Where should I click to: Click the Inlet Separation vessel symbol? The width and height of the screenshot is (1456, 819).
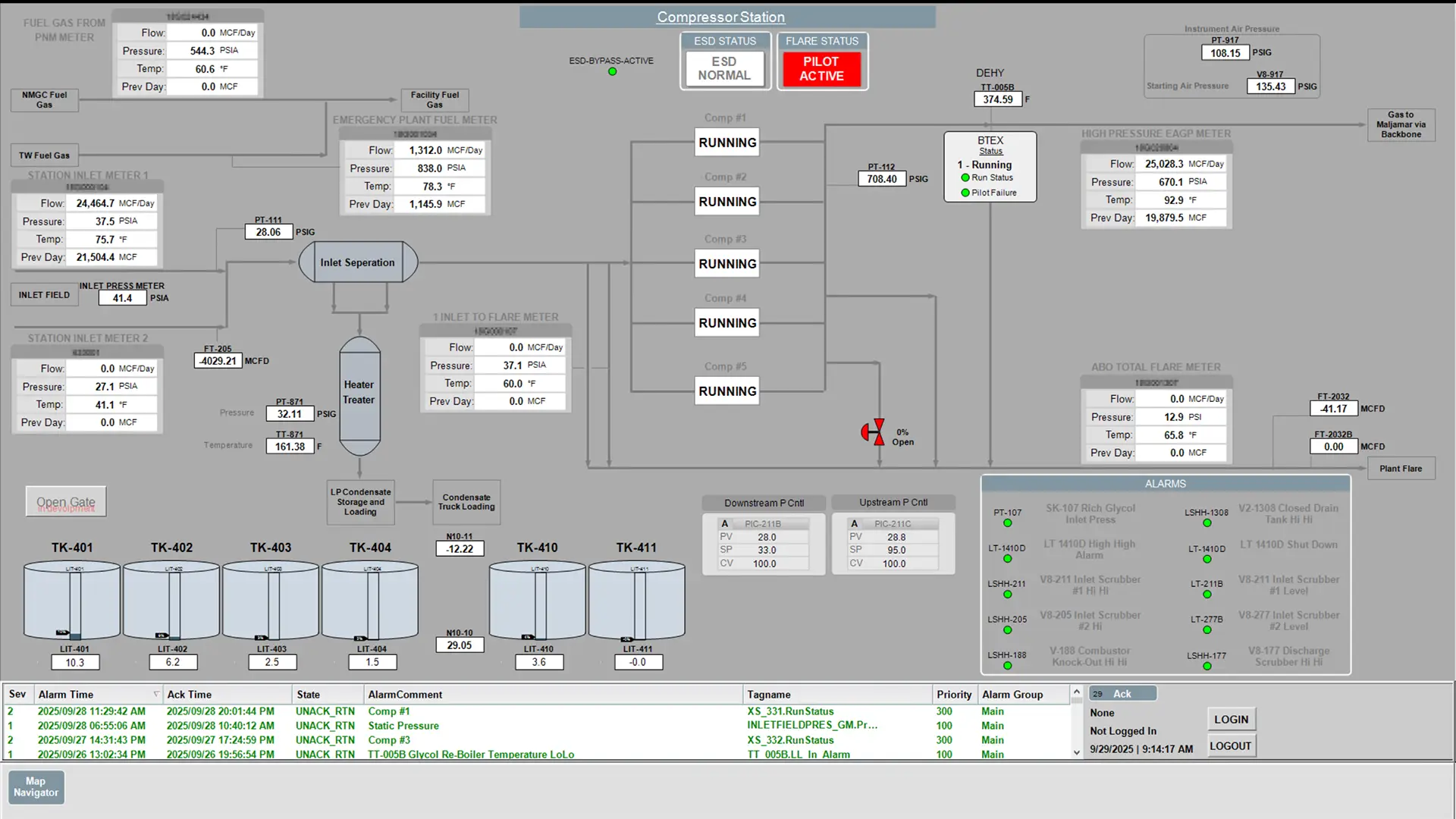tap(358, 262)
